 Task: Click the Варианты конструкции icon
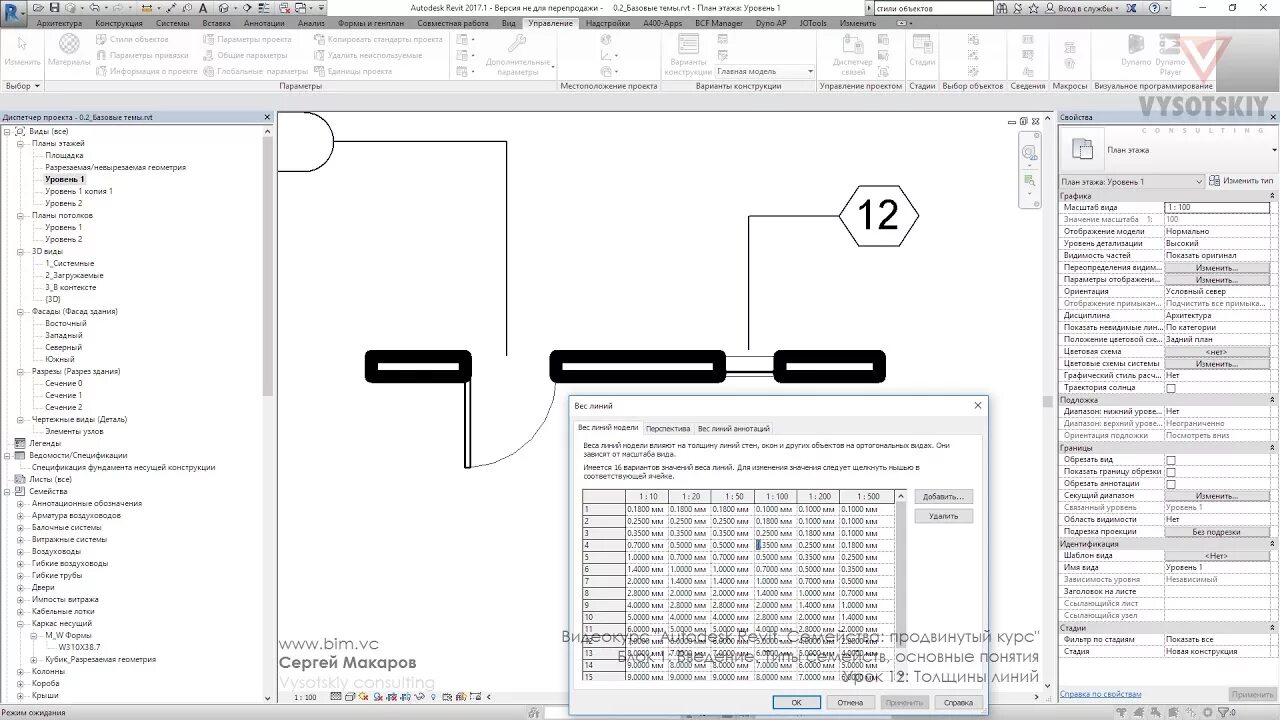point(688,43)
